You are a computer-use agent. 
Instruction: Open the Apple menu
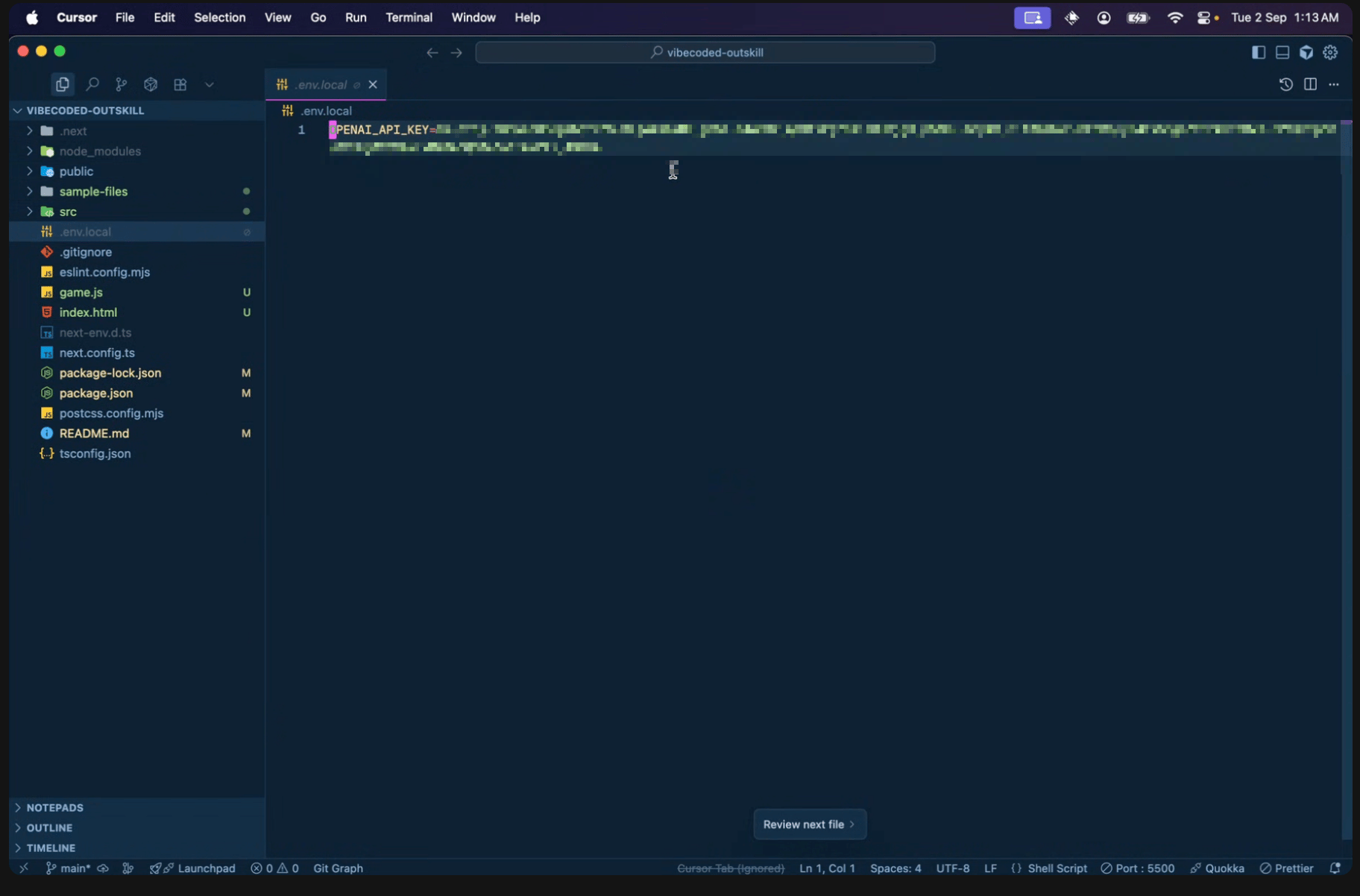click(x=32, y=17)
